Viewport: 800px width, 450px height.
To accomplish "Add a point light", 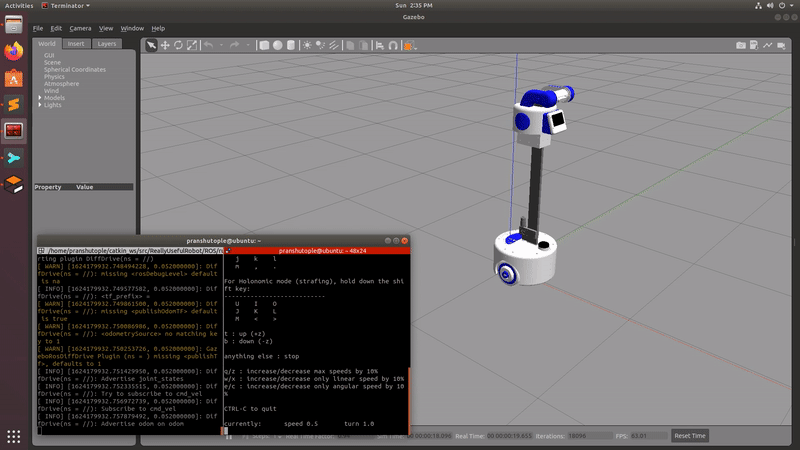I will click(x=307, y=45).
